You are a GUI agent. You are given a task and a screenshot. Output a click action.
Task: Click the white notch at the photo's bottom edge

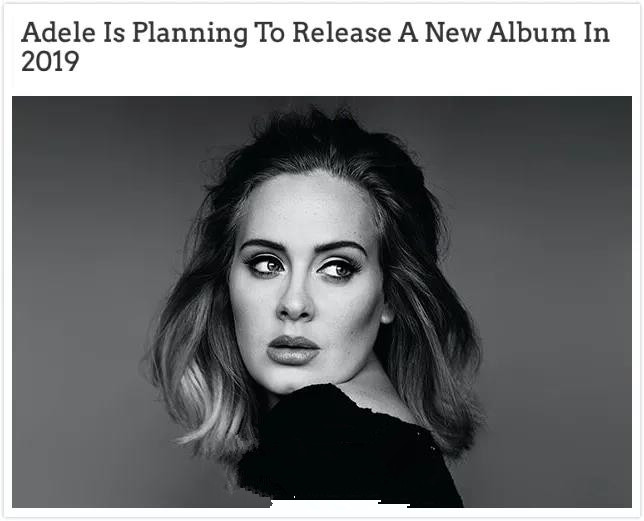click(337, 504)
